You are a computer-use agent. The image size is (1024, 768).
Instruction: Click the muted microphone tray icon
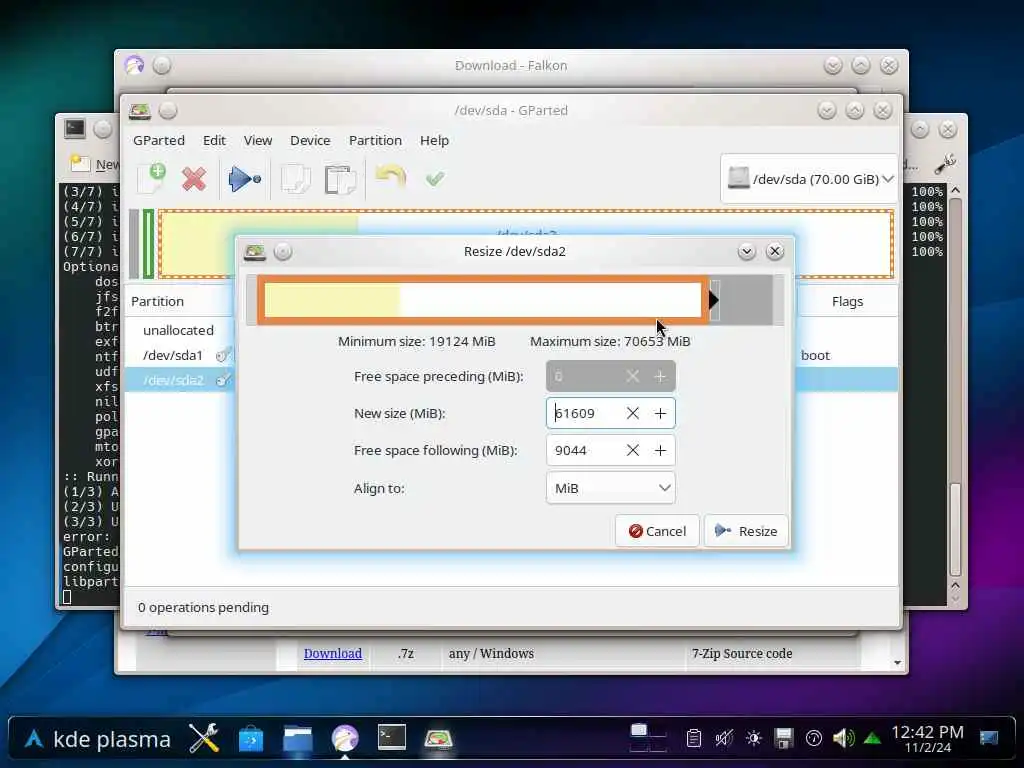point(724,739)
